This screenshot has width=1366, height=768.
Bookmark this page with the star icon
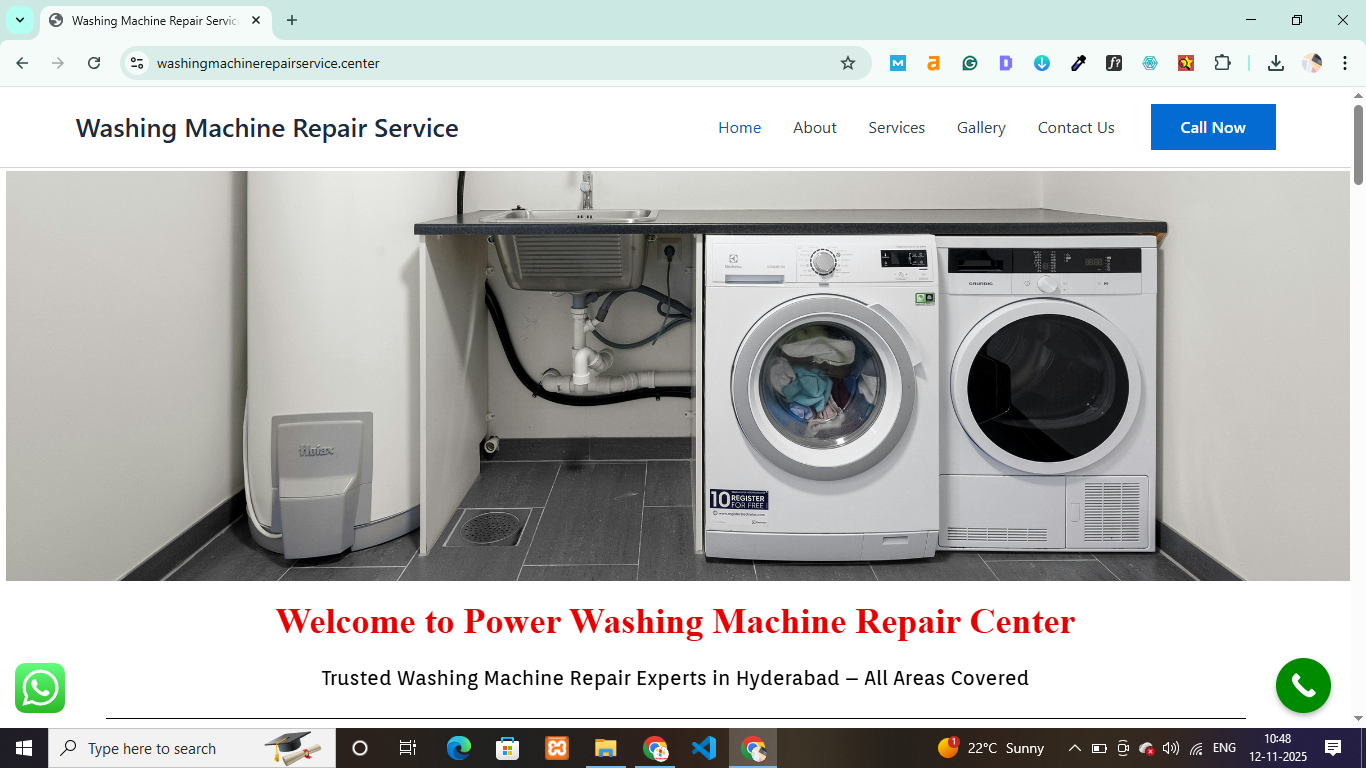[848, 63]
